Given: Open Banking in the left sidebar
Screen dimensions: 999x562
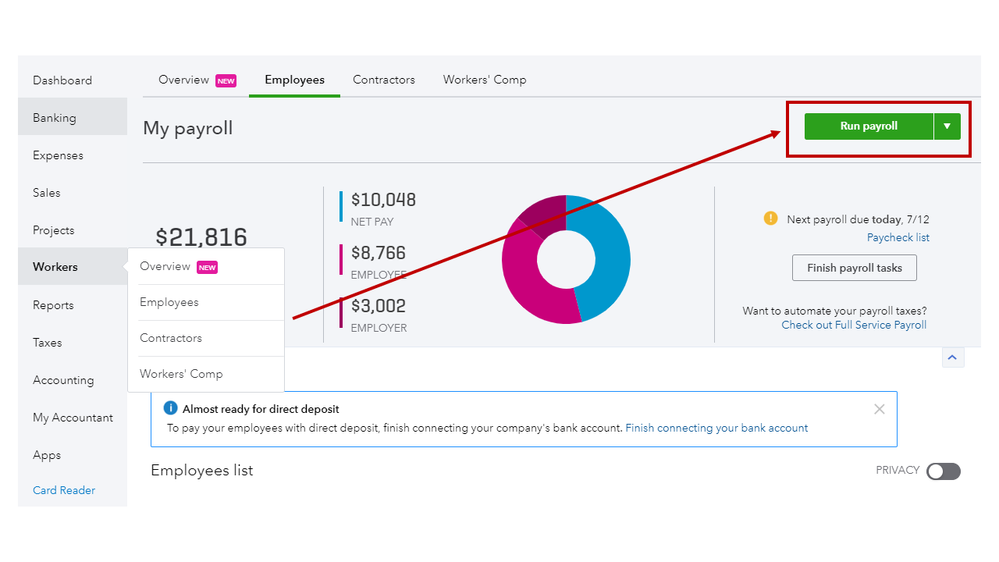Looking at the screenshot, I should [54, 118].
